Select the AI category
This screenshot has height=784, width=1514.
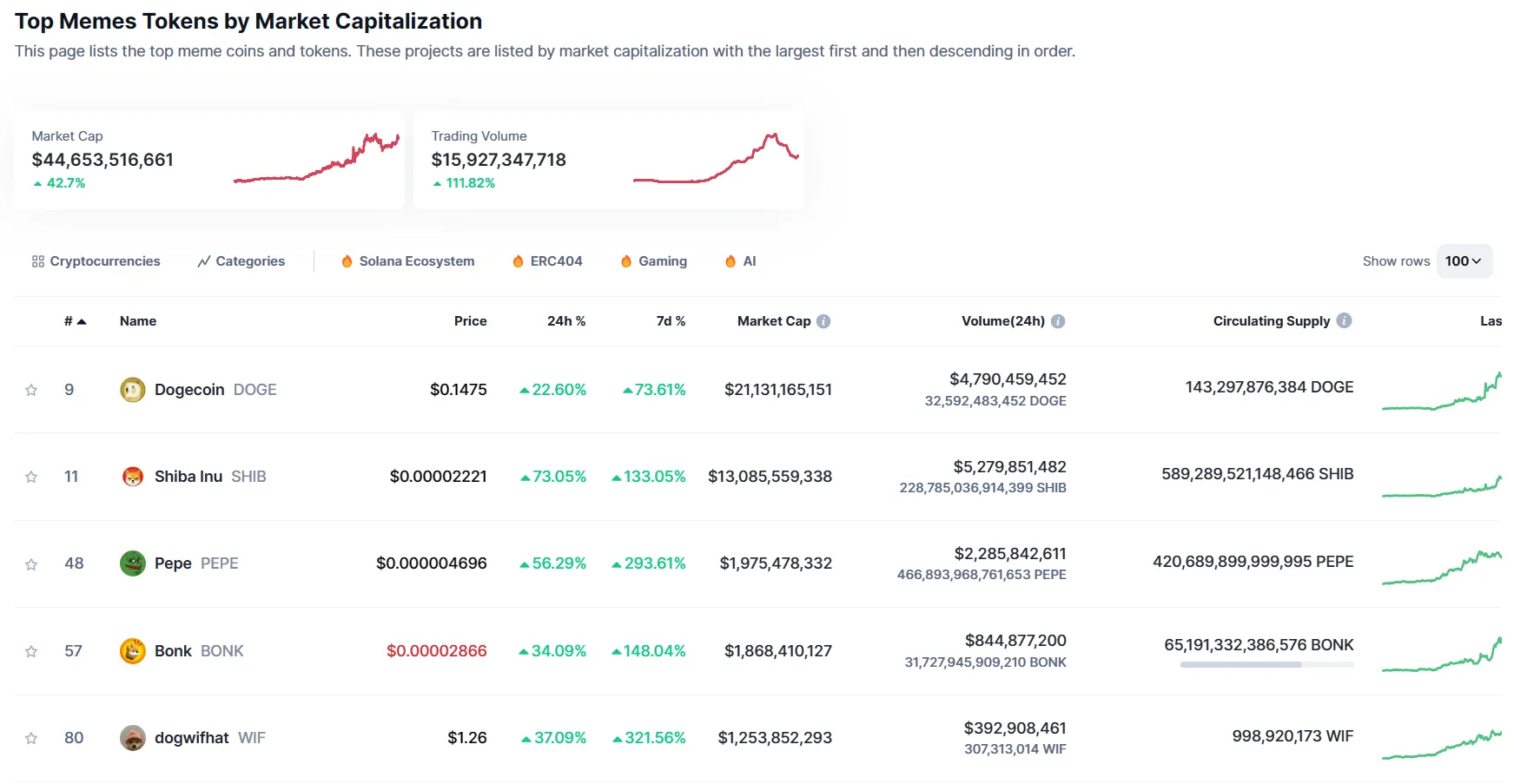741,261
